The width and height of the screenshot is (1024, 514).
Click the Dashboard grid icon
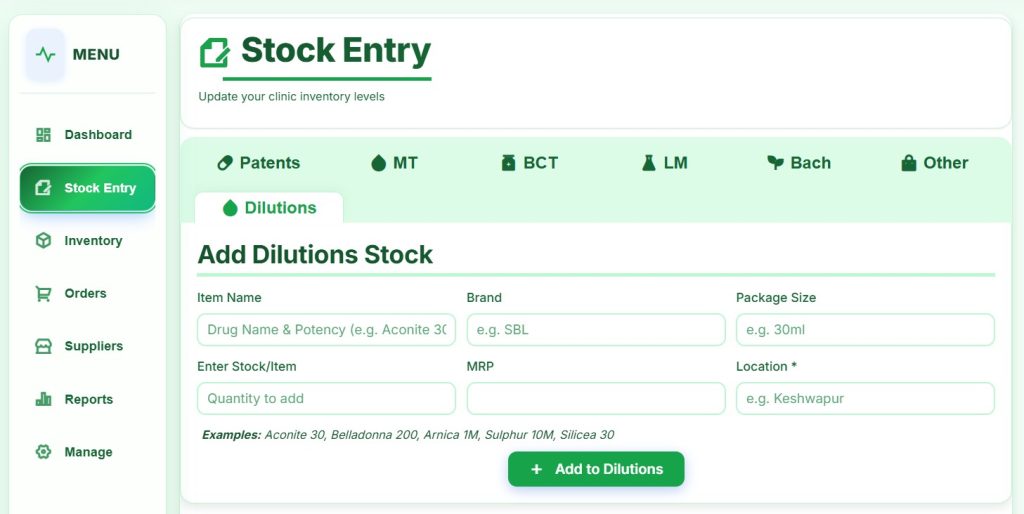click(43, 135)
